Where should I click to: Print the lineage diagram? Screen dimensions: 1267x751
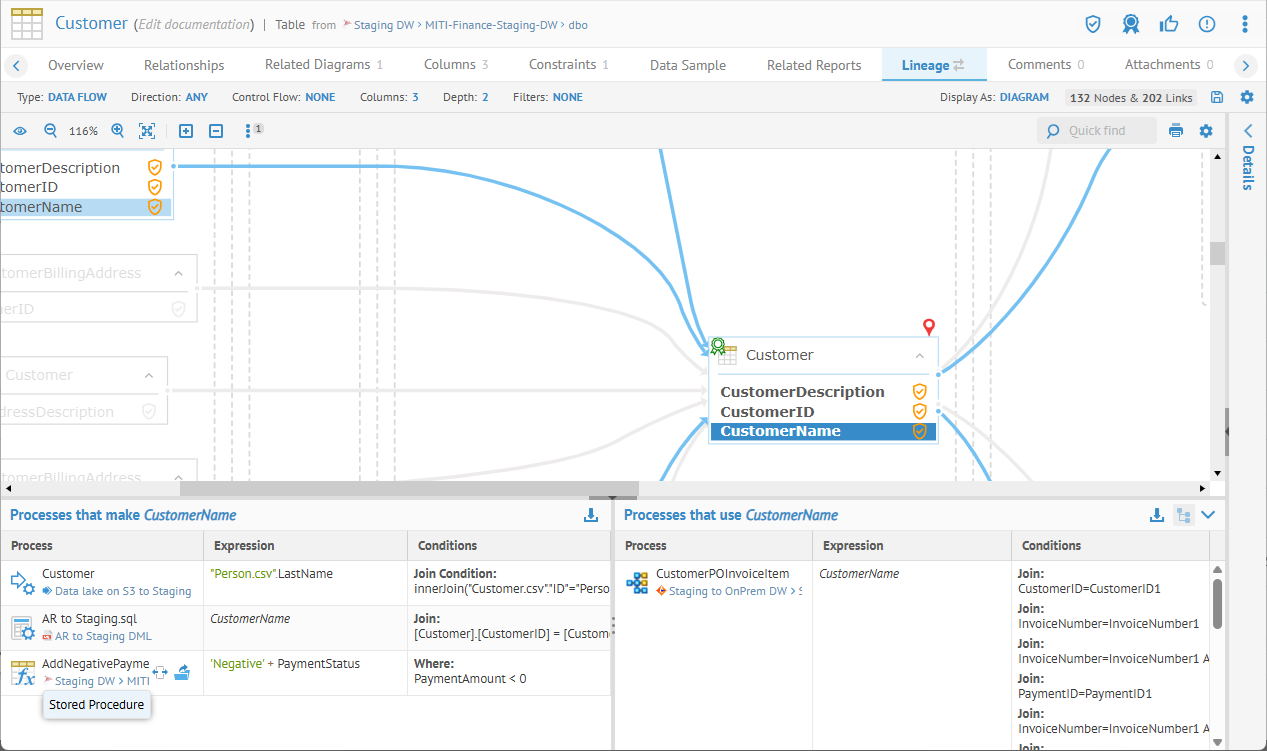(x=1176, y=131)
